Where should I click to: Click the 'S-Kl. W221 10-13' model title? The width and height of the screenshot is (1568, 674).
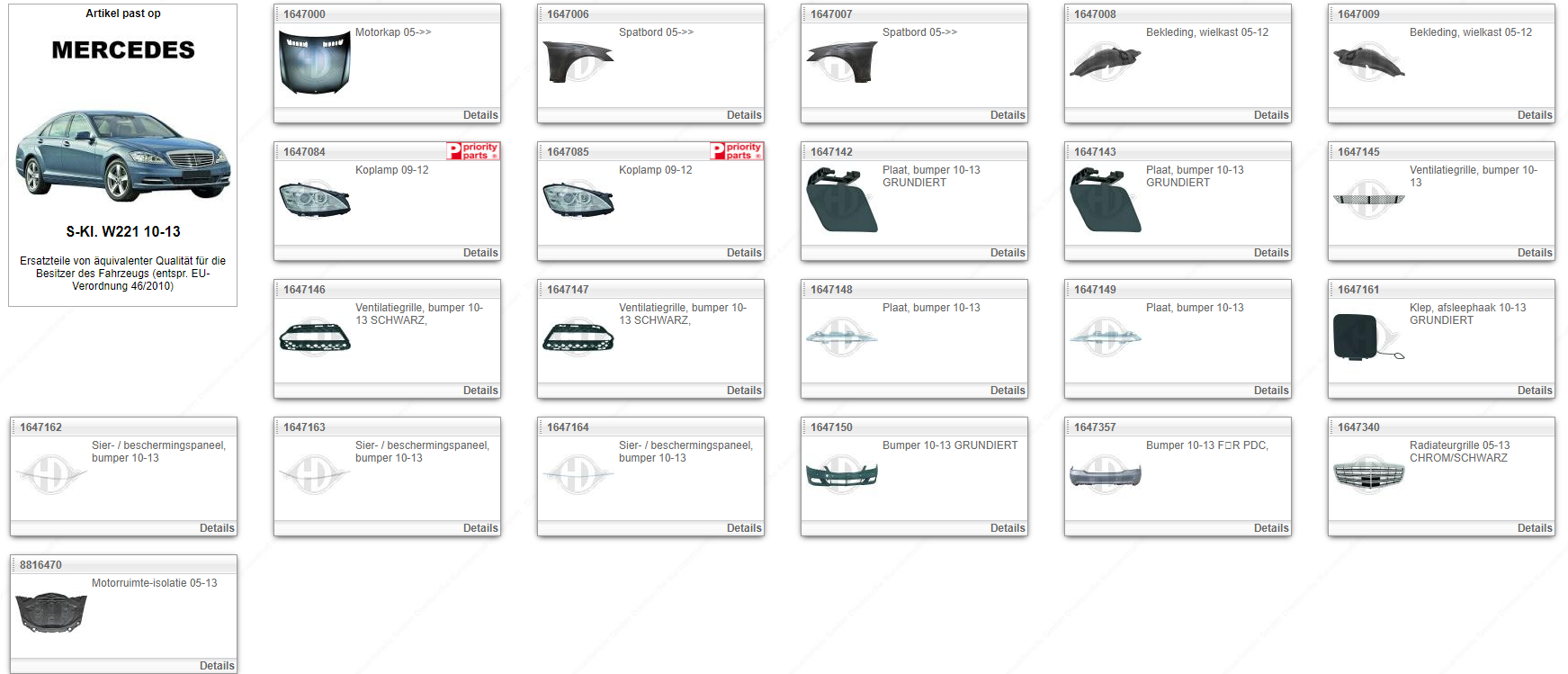point(123,231)
